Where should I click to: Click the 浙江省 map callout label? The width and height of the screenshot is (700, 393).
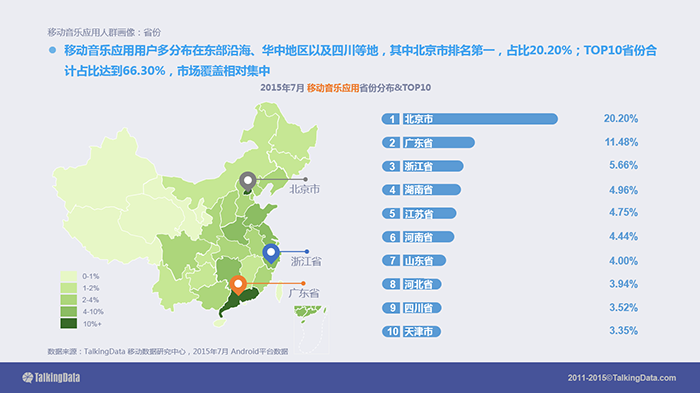click(306, 261)
